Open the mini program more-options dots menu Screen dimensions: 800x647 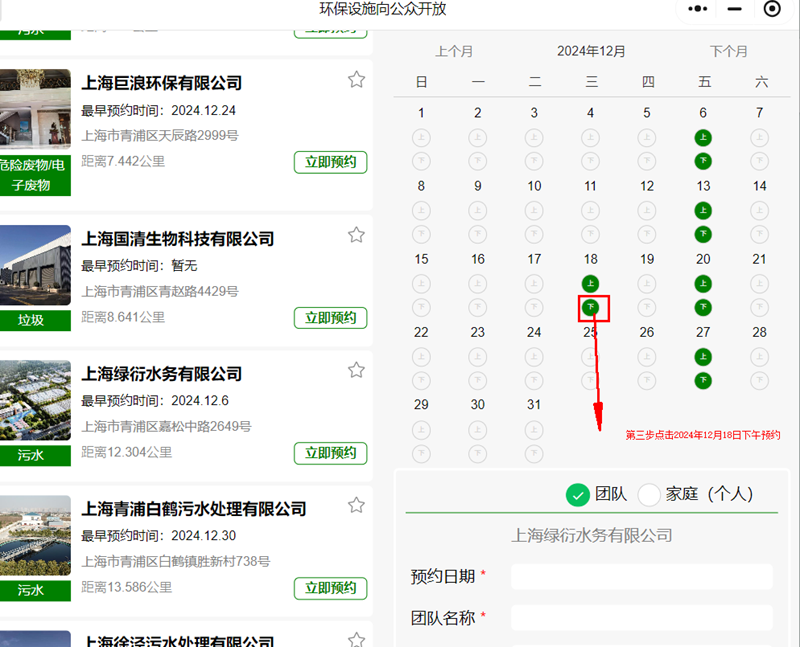tap(697, 9)
